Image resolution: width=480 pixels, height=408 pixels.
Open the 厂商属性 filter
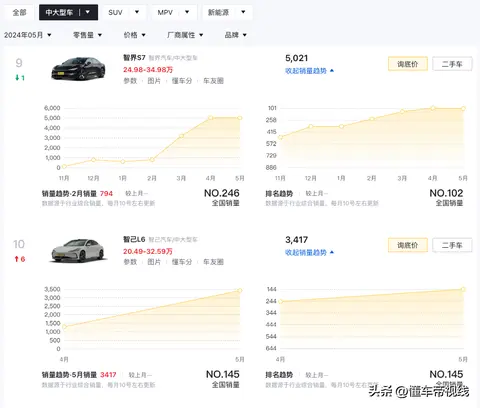click(185, 35)
